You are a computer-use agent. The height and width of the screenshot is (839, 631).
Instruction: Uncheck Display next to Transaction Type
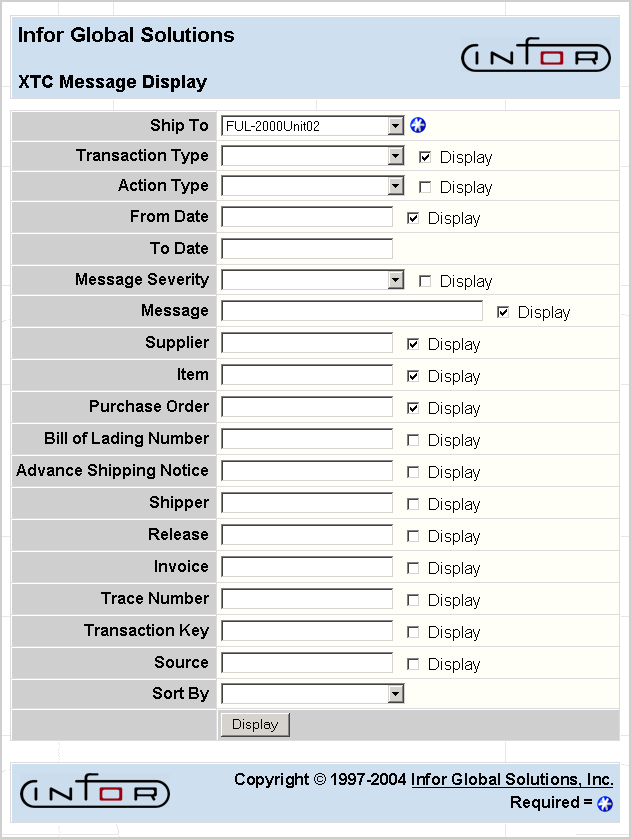tap(426, 156)
